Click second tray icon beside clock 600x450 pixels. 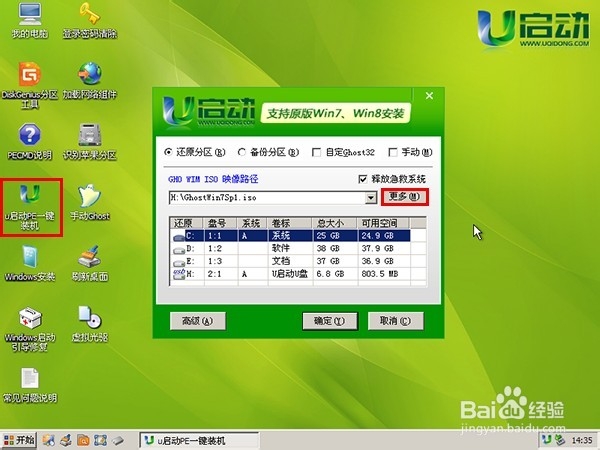point(560,440)
